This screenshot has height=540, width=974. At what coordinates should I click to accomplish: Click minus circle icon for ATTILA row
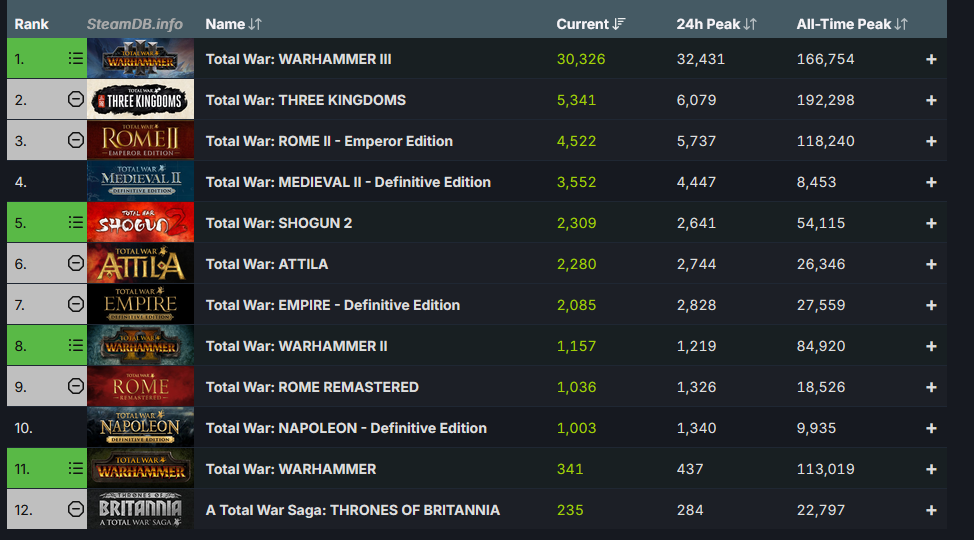click(x=76, y=263)
